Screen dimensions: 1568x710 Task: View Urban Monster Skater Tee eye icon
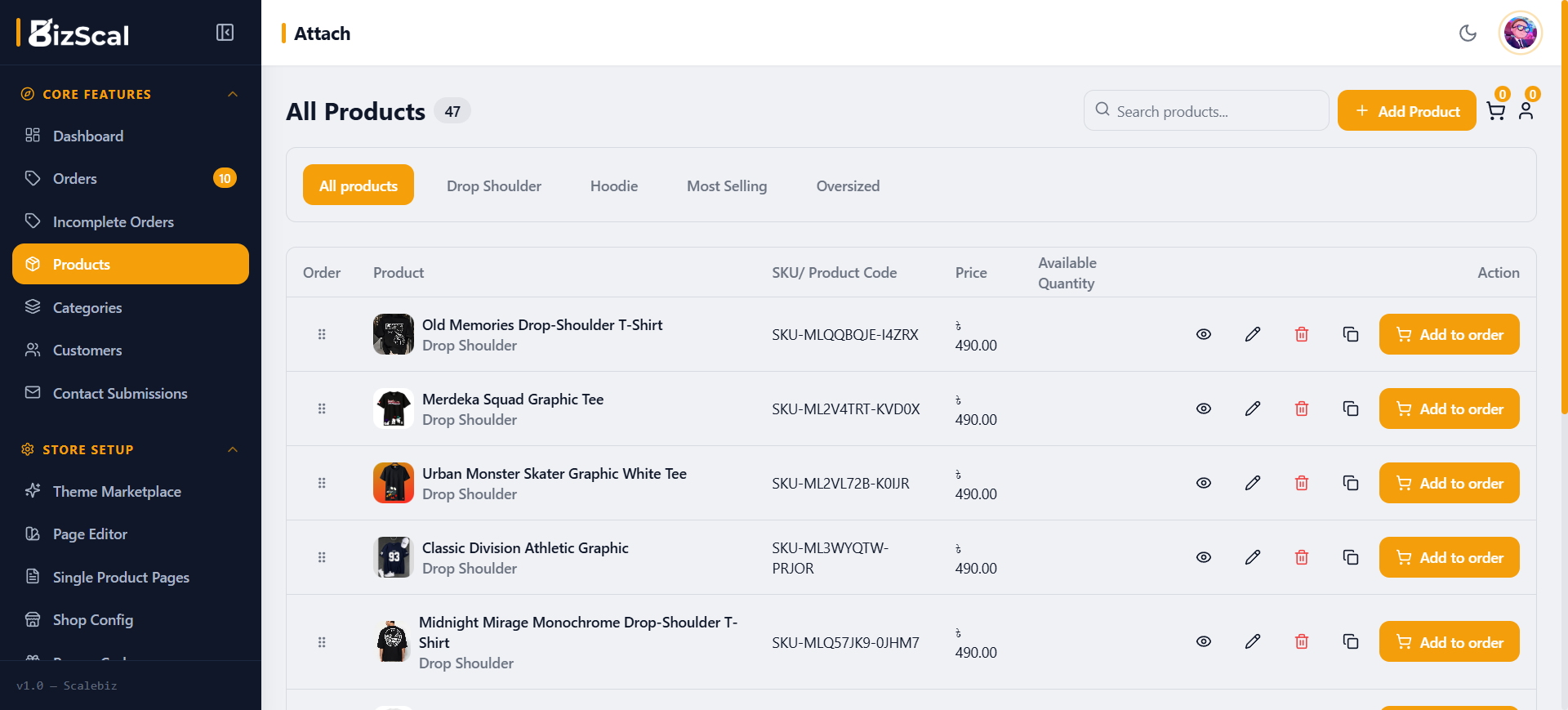[x=1204, y=483]
